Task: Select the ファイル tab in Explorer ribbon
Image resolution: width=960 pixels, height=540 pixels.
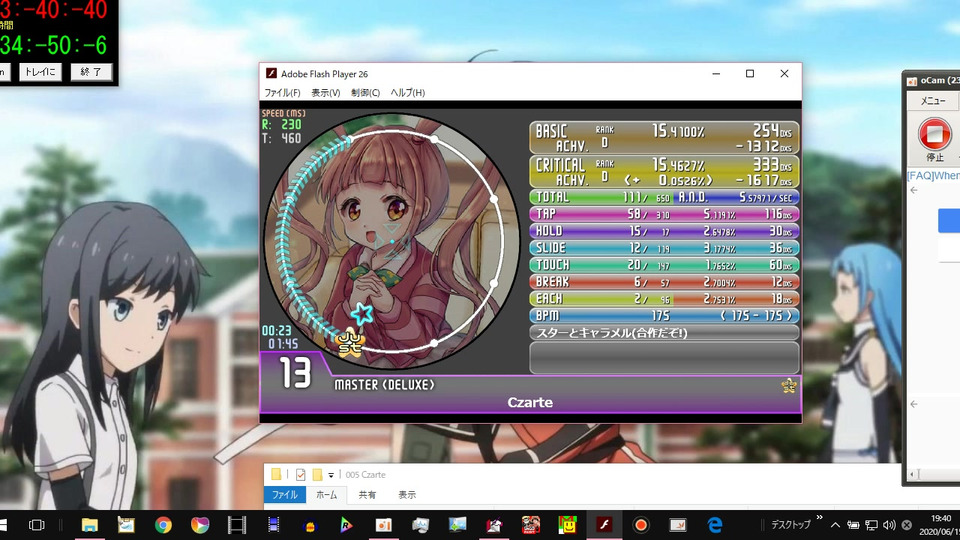Action: tap(285, 495)
